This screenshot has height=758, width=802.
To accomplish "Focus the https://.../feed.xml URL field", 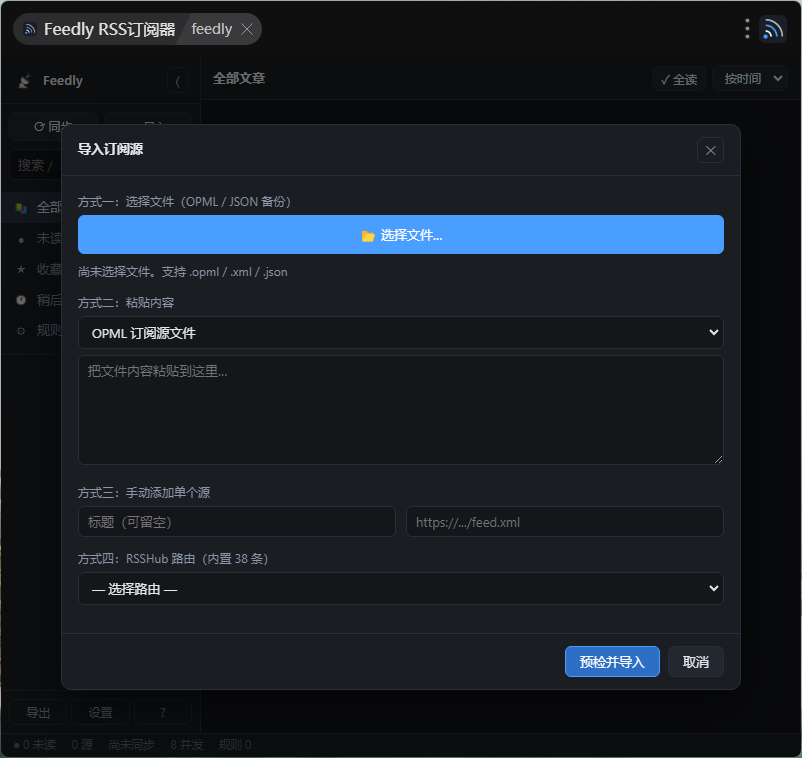I will 565,522.
